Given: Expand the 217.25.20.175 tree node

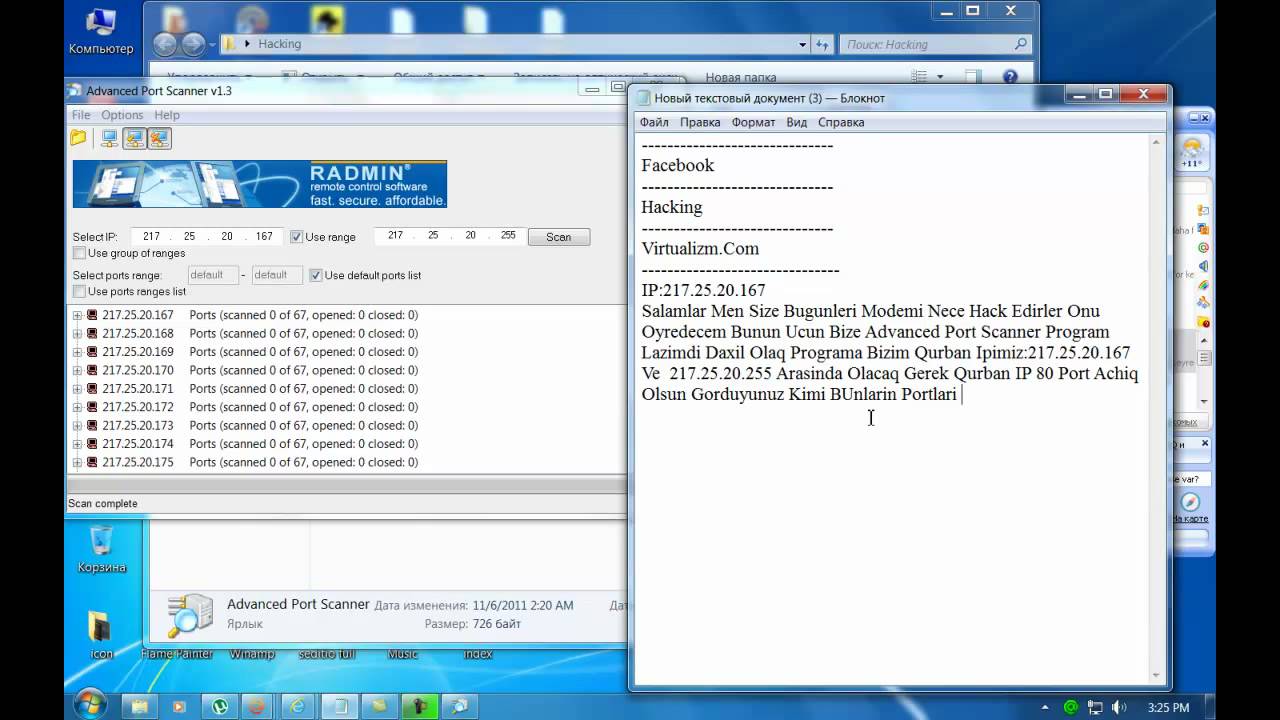Looking at the screenshot, I should [x=77, y=462].
